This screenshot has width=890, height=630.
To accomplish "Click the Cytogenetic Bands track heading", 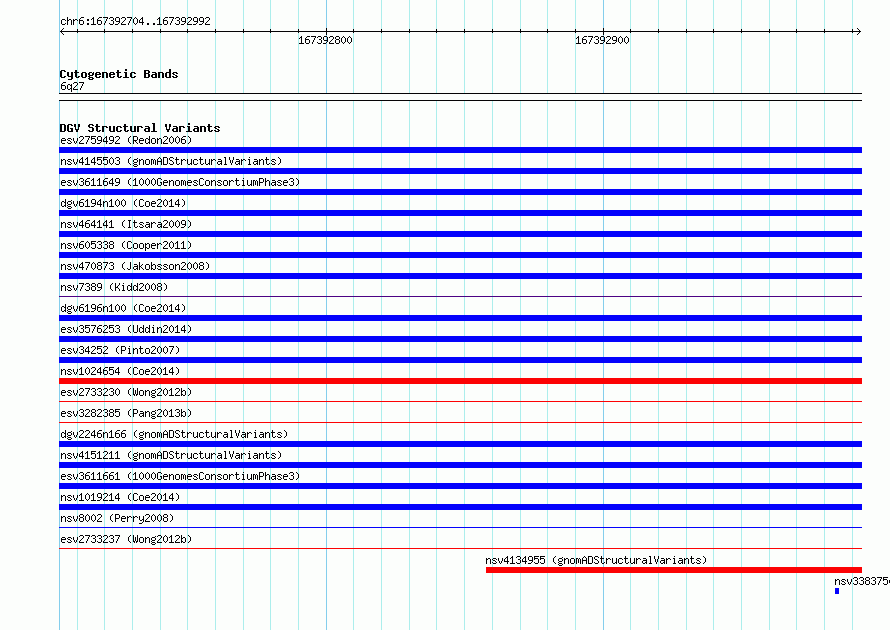I will 119,74.
